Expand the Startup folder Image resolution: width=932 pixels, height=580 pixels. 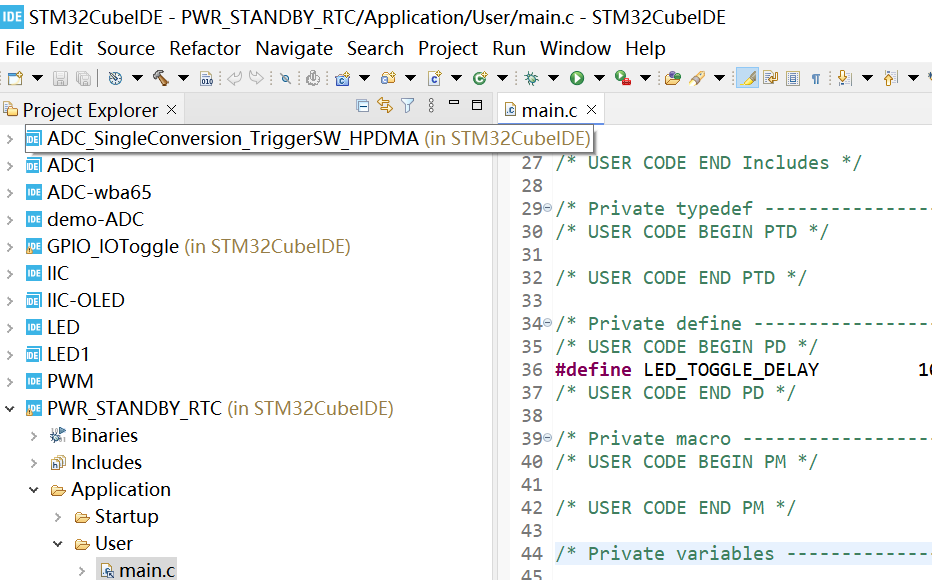[58, 517]
